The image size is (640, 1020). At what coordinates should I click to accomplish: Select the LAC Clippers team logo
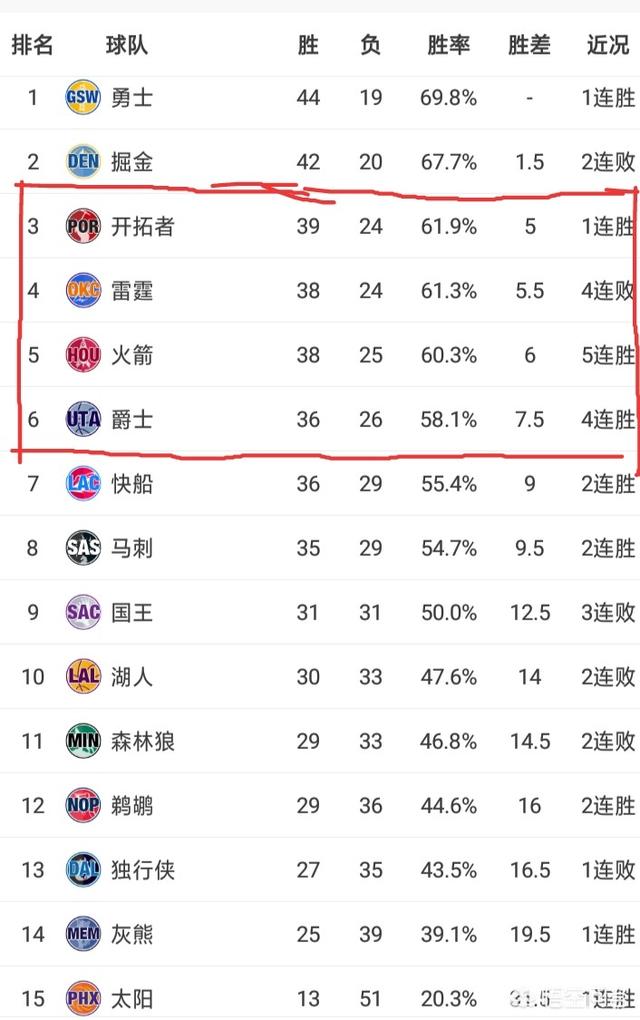pyautogui.click(x=83, y=484)
